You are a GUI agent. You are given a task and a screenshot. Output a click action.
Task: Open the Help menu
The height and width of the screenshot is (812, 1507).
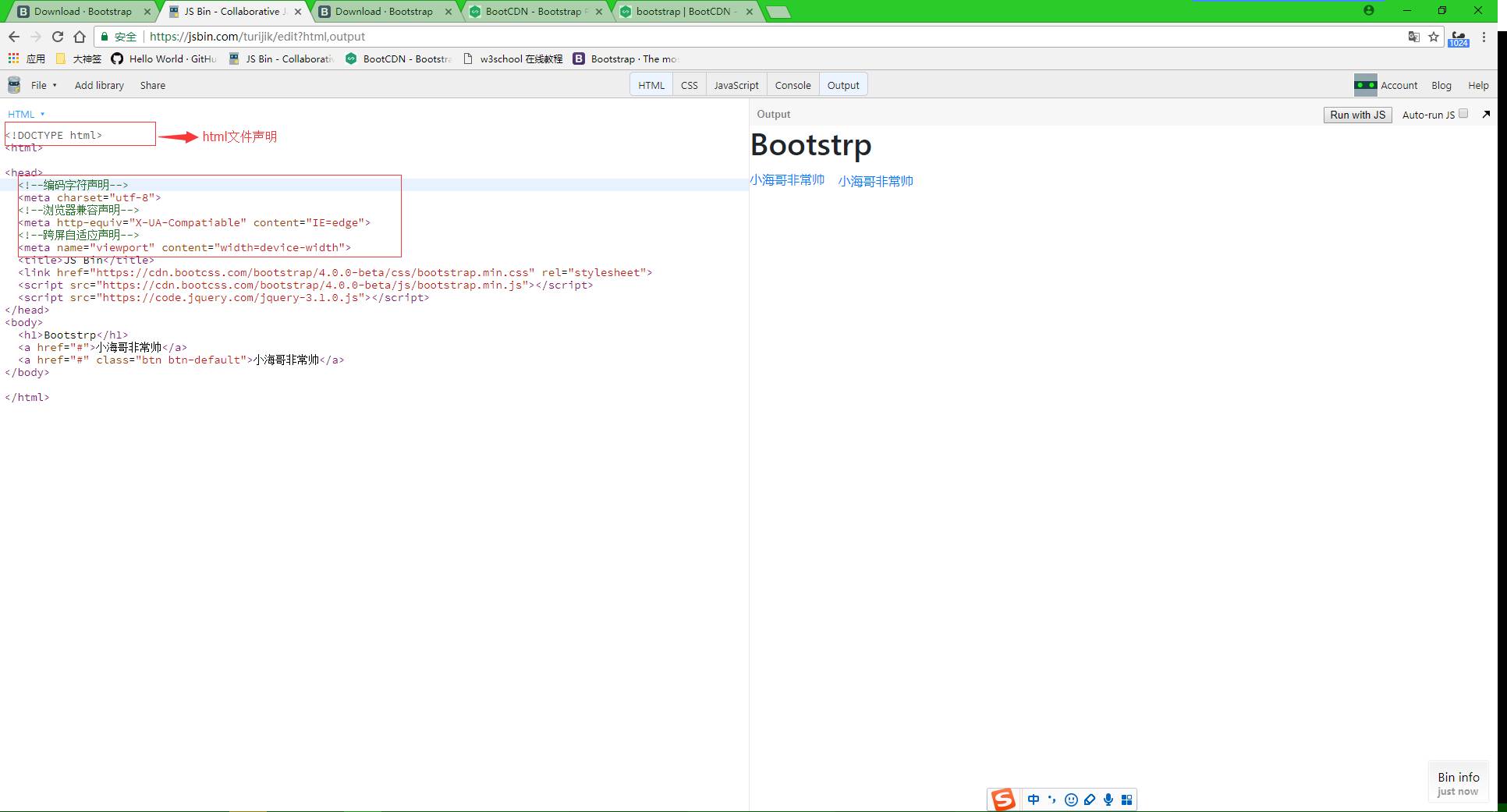pyautogui.click(x=1478, y=85)
